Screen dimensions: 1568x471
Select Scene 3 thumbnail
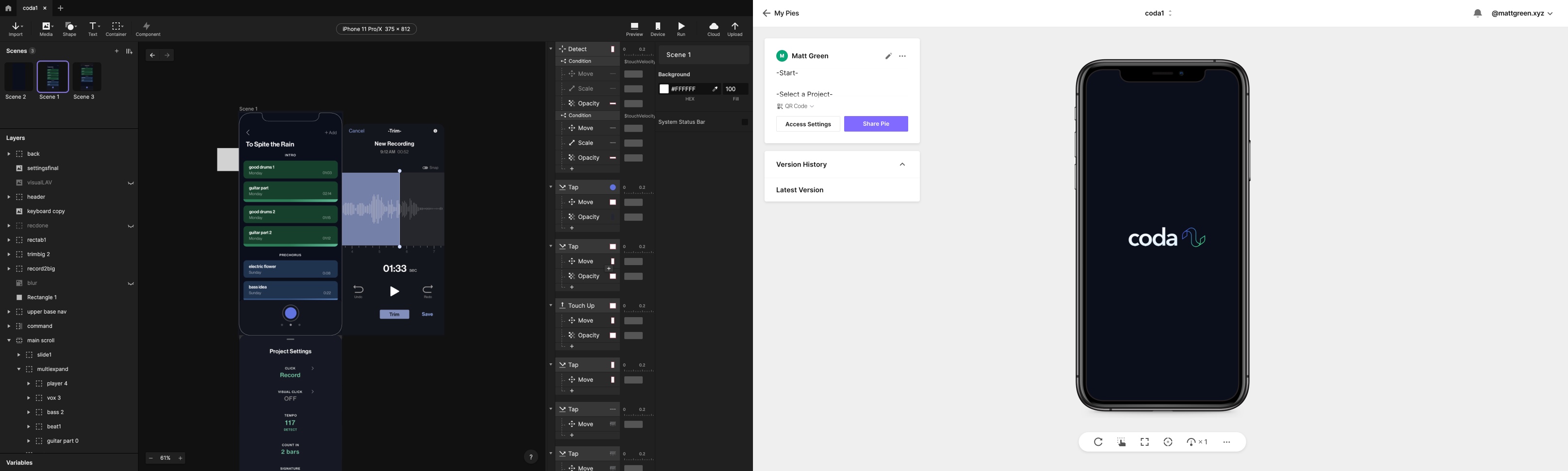coord(86,77)
